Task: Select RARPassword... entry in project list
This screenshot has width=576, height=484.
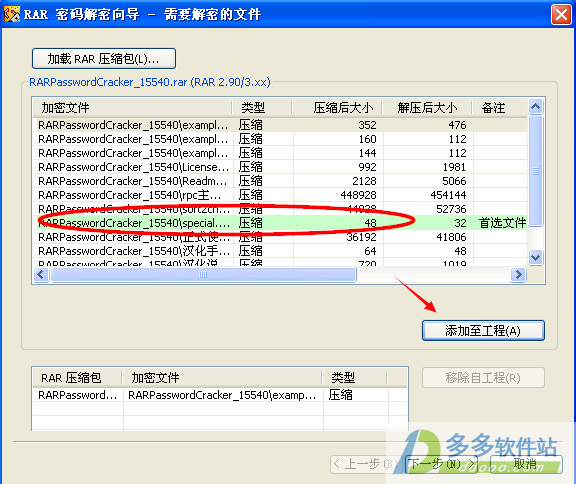Action: tap(78, 395)
